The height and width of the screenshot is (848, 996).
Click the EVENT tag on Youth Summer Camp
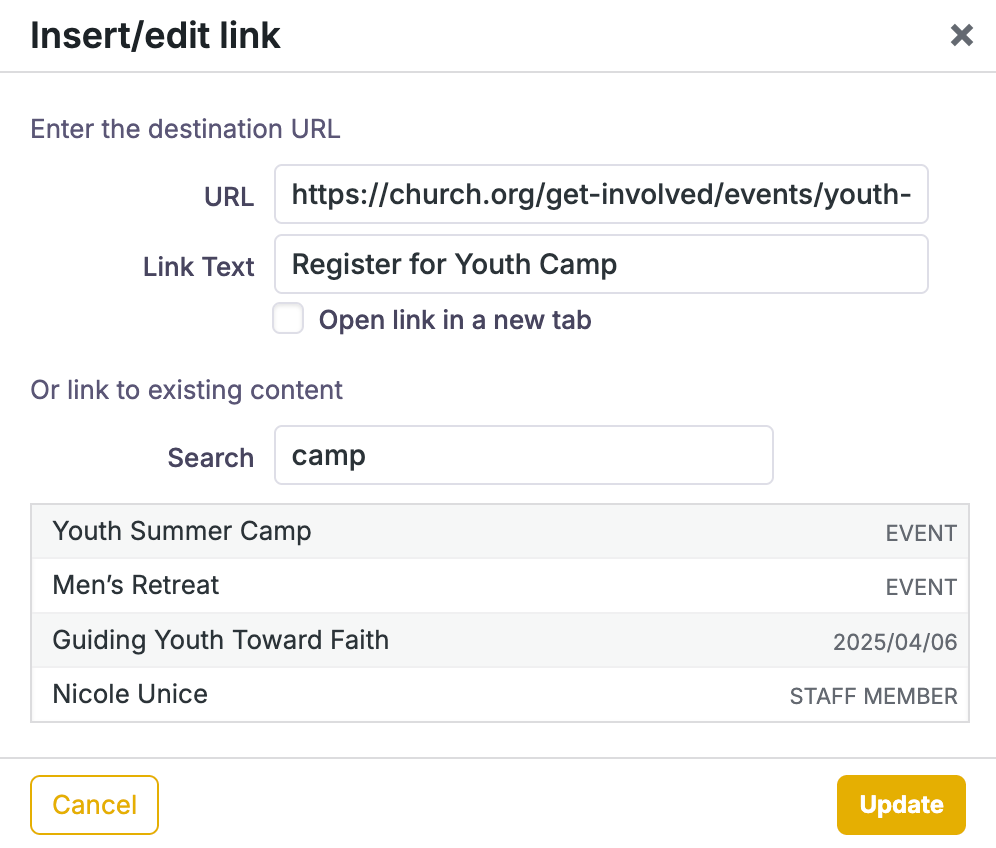[x=921, y=533]
